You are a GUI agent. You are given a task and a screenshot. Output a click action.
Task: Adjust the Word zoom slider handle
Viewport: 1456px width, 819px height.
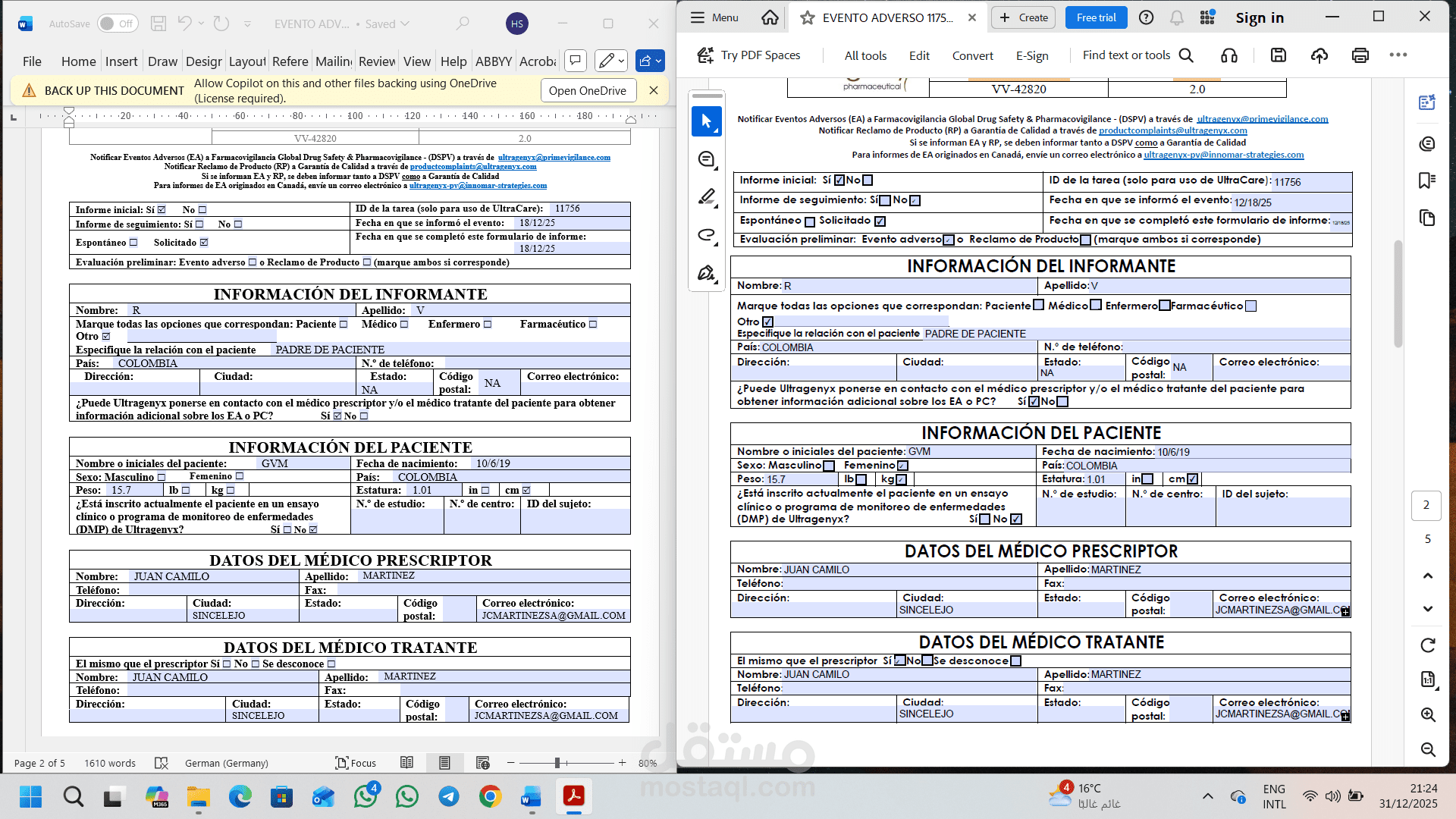557,763
